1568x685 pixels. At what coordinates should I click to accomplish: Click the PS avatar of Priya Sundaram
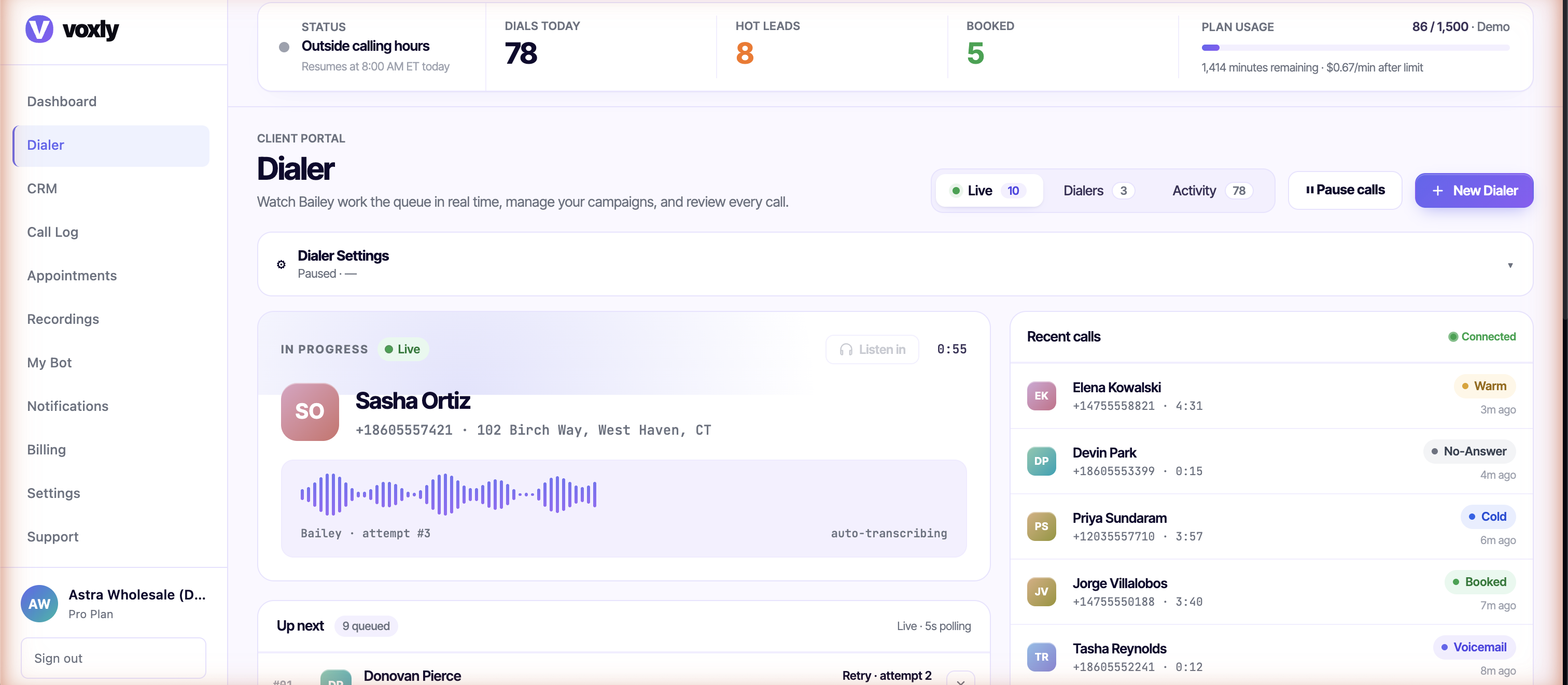1042,526
